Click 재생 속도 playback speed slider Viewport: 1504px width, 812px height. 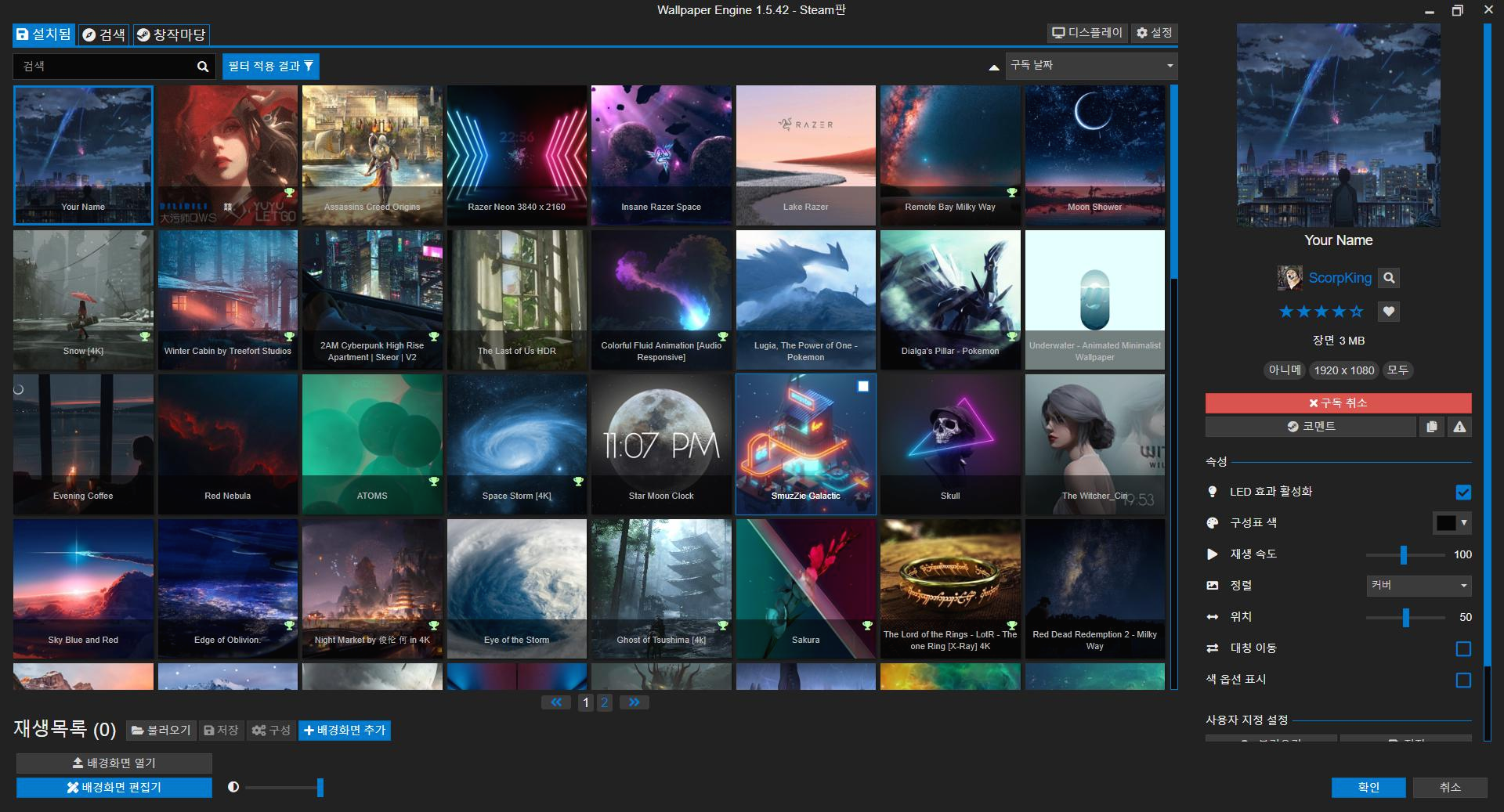pyautogui.click(x=1405, y=554)
